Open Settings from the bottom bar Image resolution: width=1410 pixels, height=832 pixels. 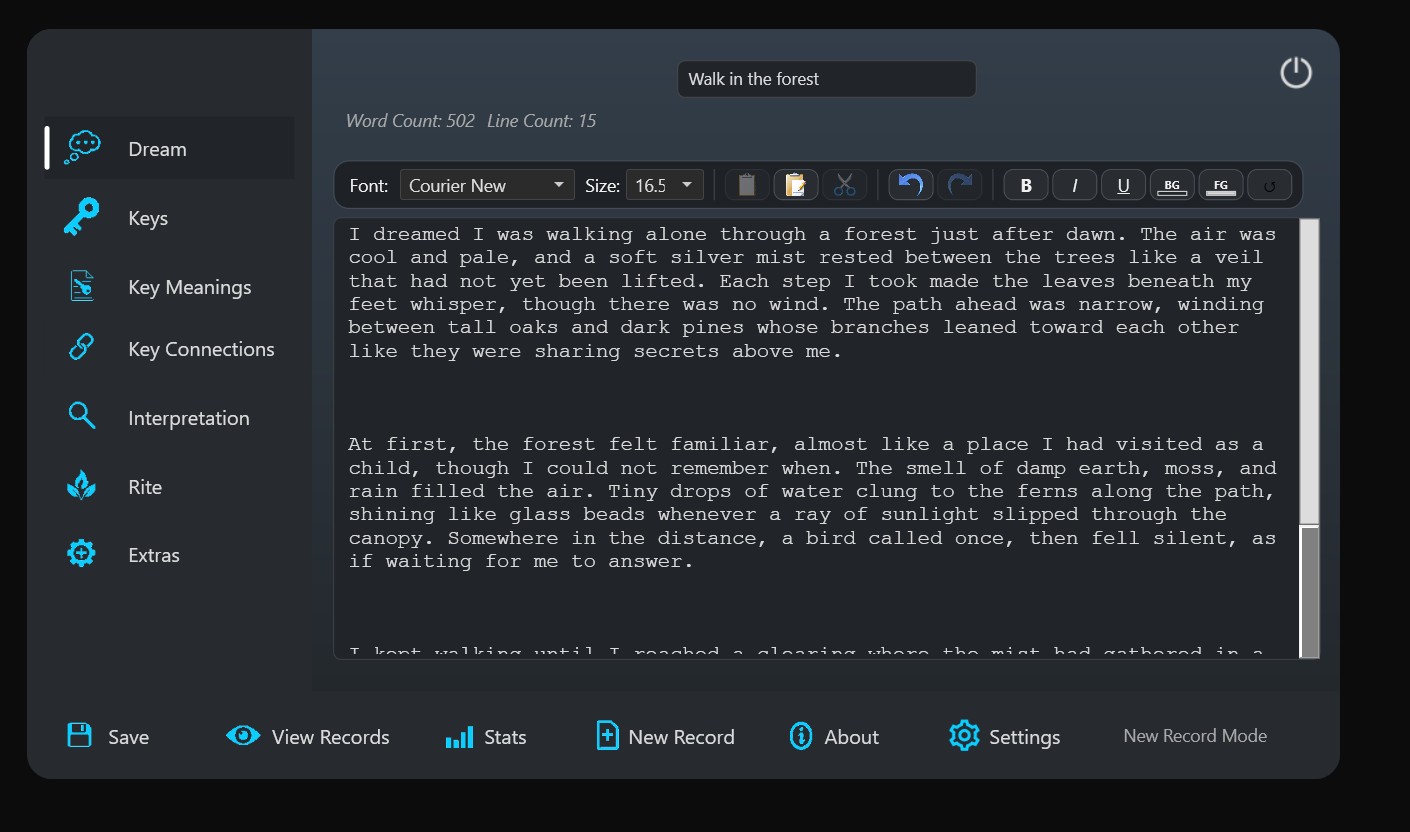[x=1004, y=737]
